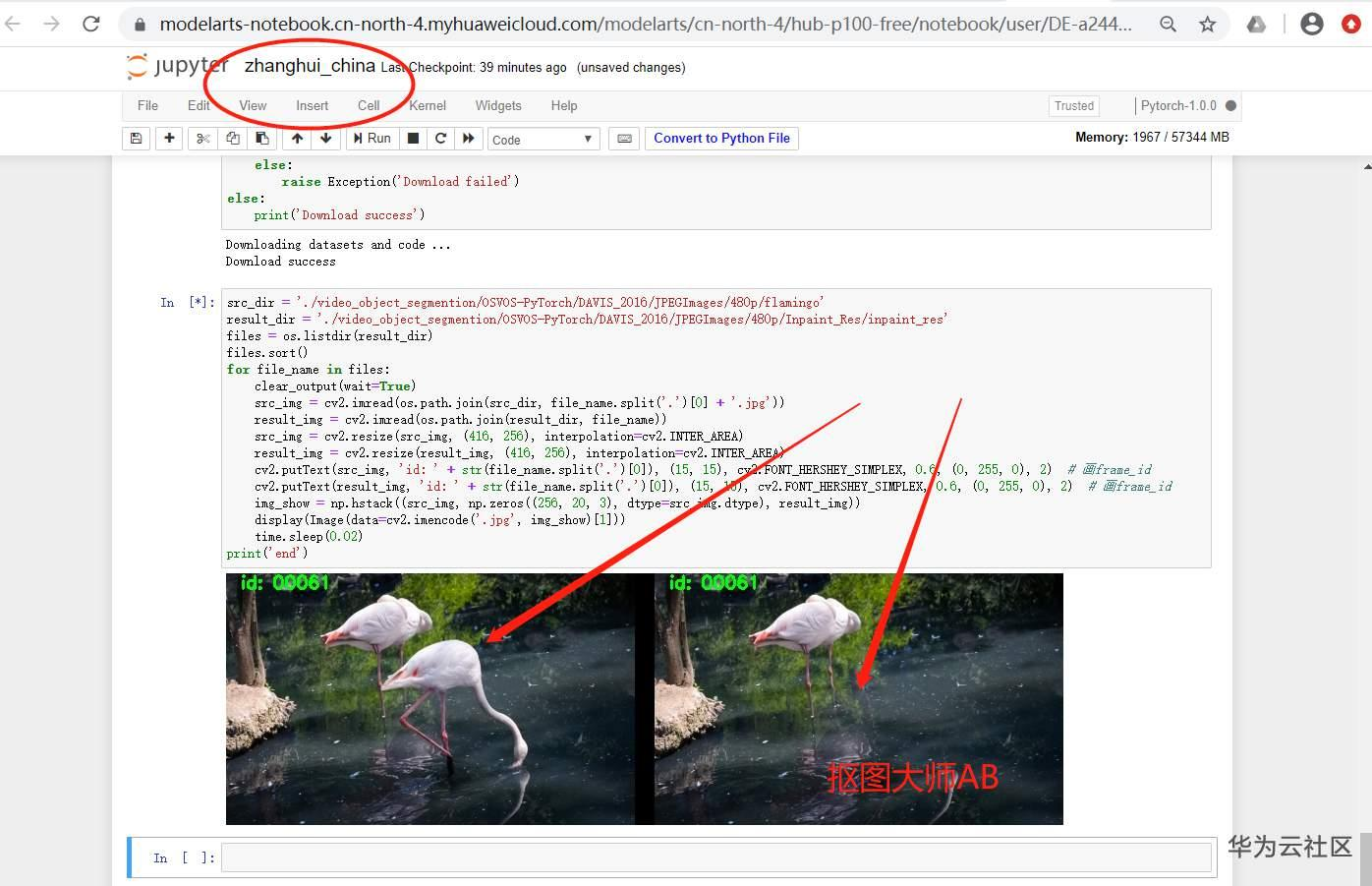Click the In [*] cell prompt
Screen dimensions: 1372x886
click(187, 302)
